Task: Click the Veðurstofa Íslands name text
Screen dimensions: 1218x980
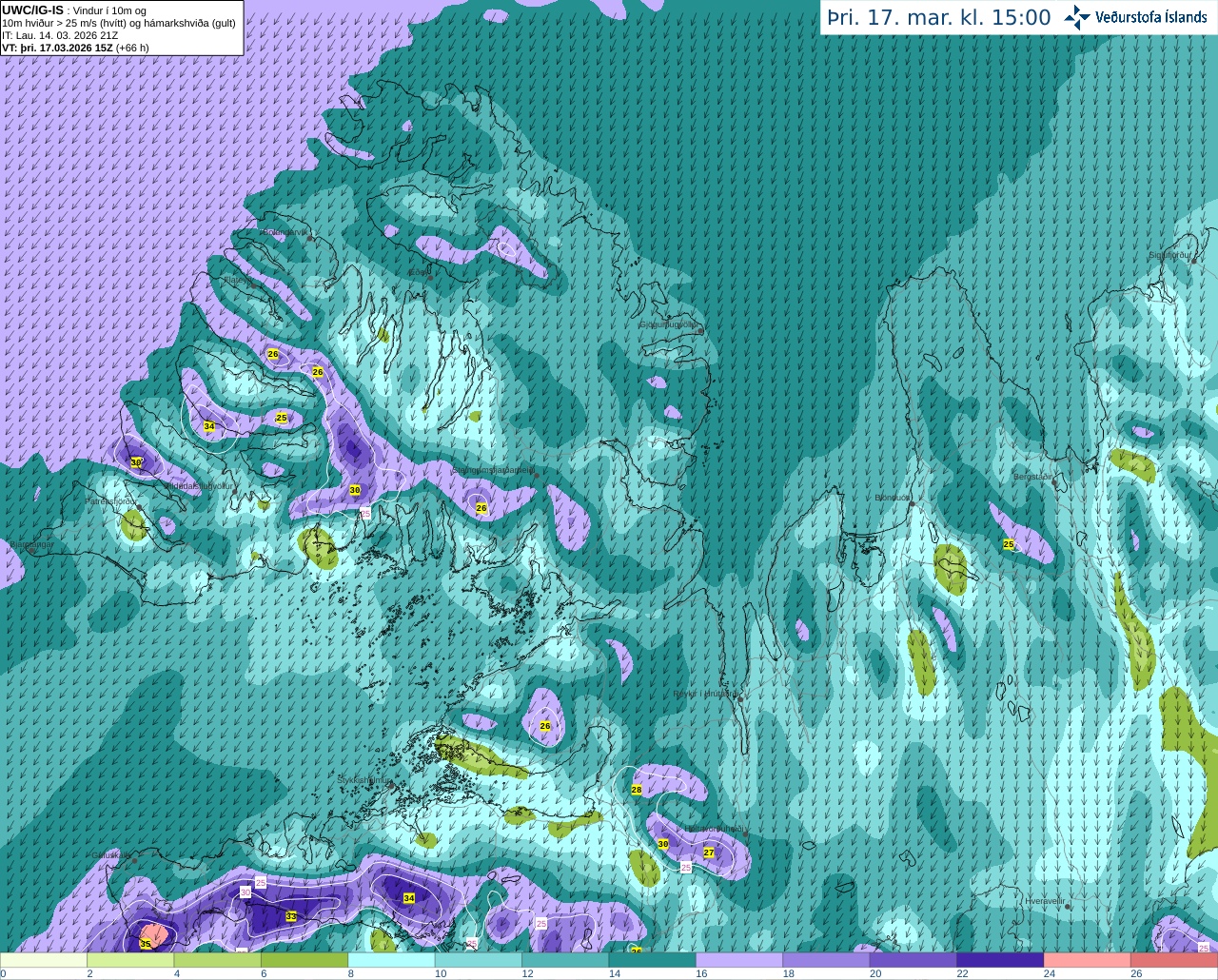Action: pos(1150,17)
